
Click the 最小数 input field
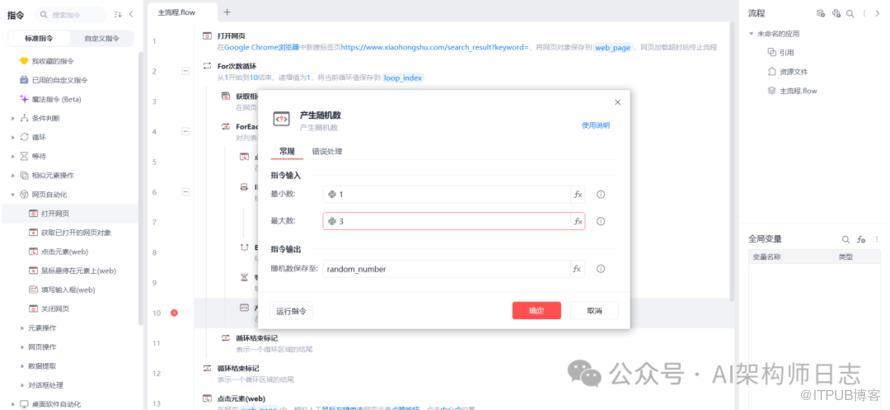tap(447, 194)
